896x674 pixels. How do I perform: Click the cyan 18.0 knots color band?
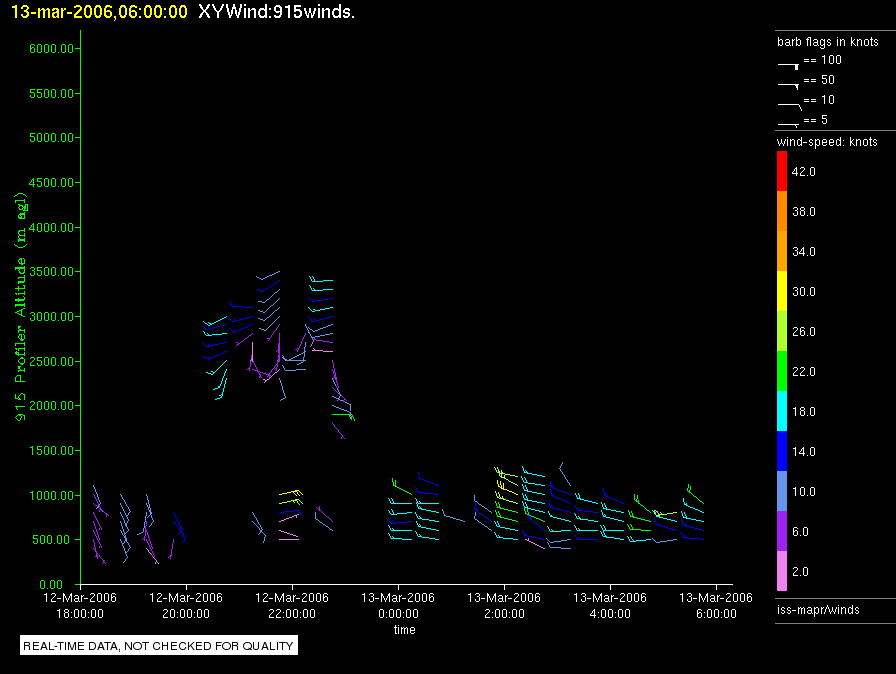coord(782,411)
